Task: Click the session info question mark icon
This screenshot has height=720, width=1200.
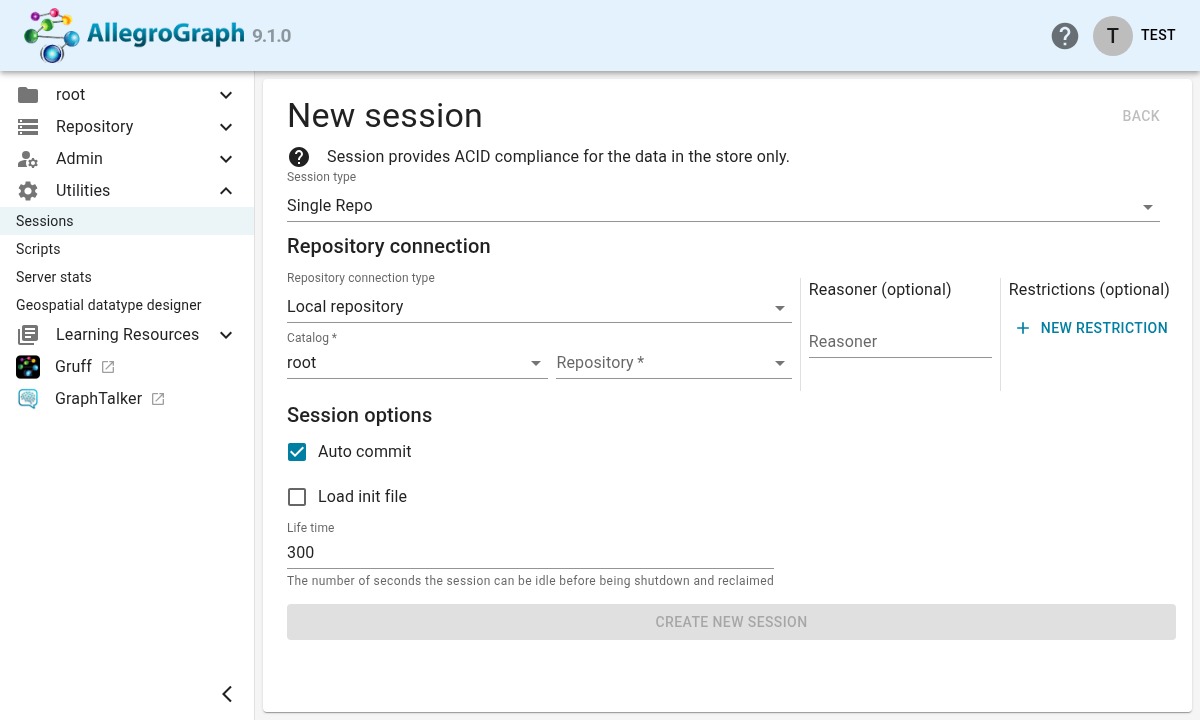Action: tap(299, 157)
